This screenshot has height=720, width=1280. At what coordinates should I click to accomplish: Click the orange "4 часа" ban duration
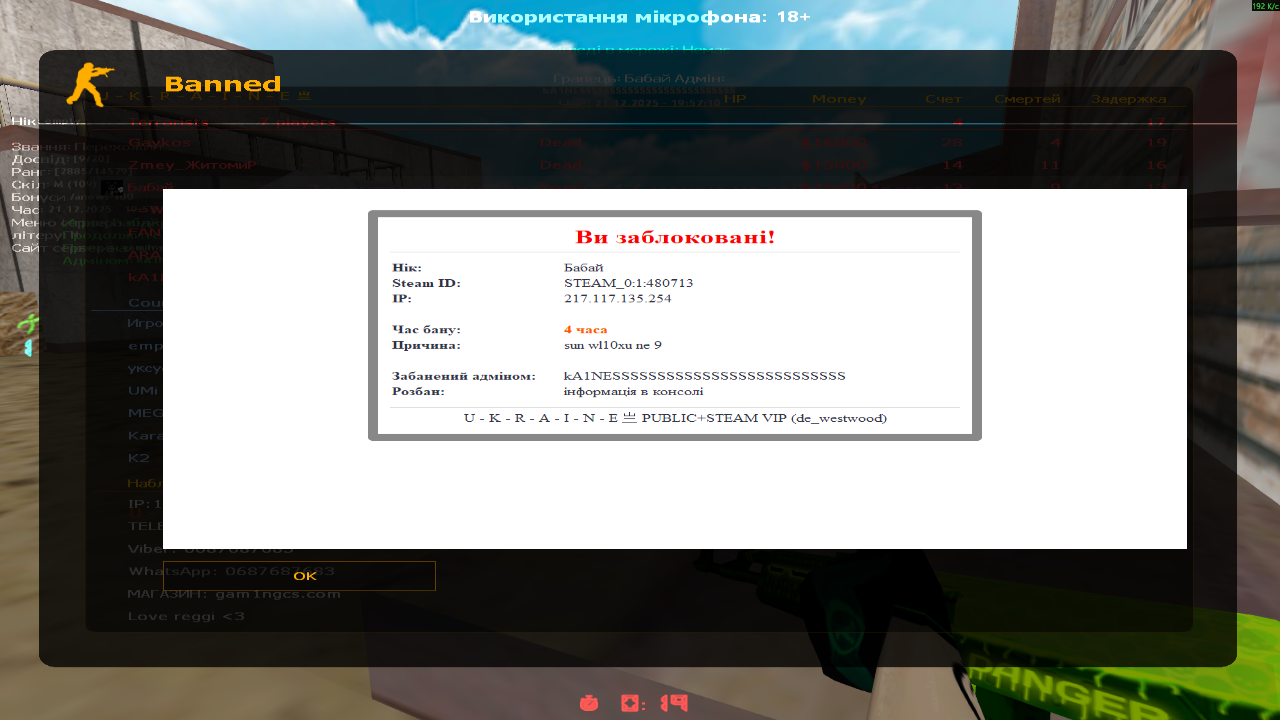pos(585,329)
